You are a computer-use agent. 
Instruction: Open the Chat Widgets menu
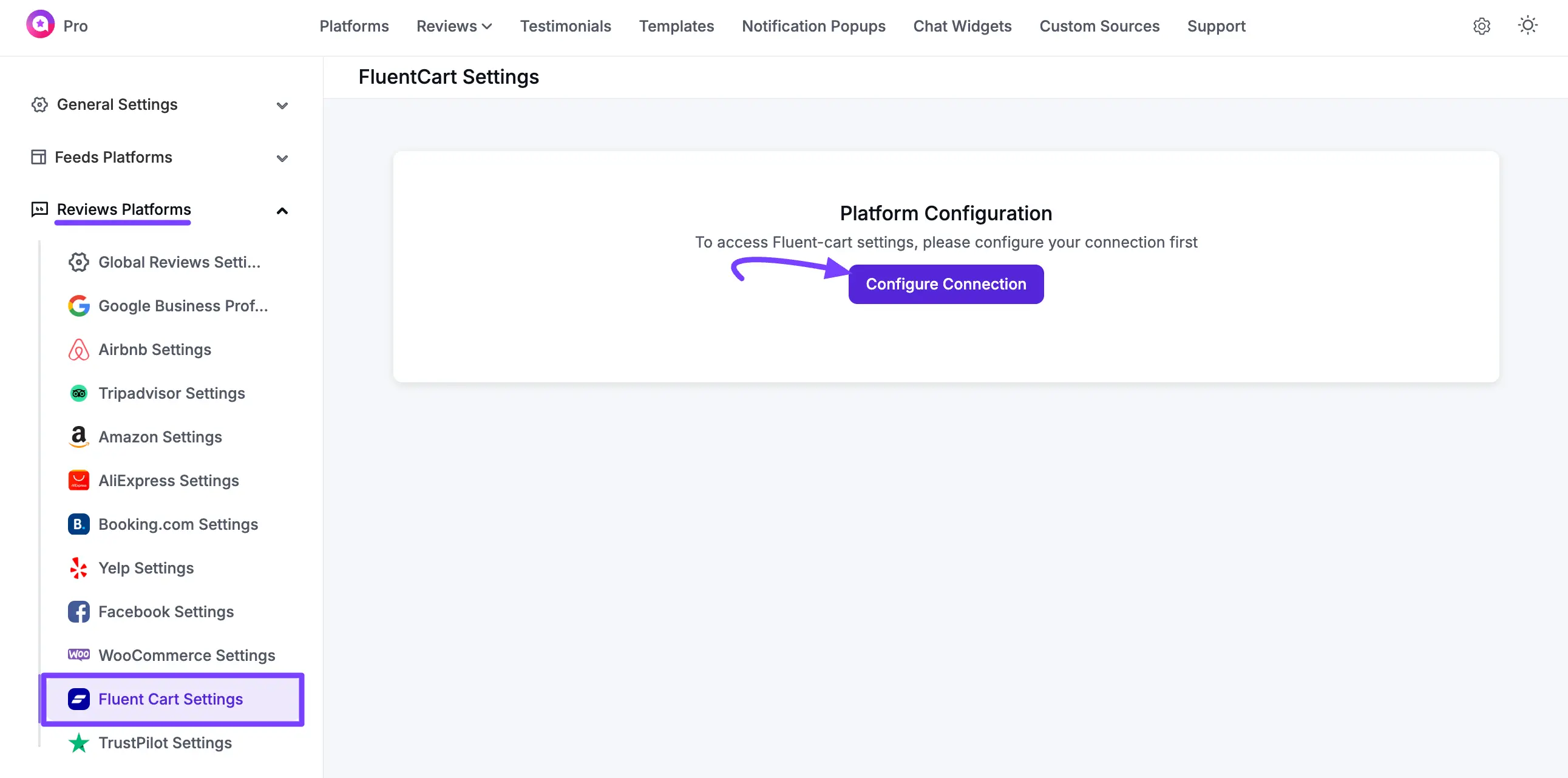point(962,26)
